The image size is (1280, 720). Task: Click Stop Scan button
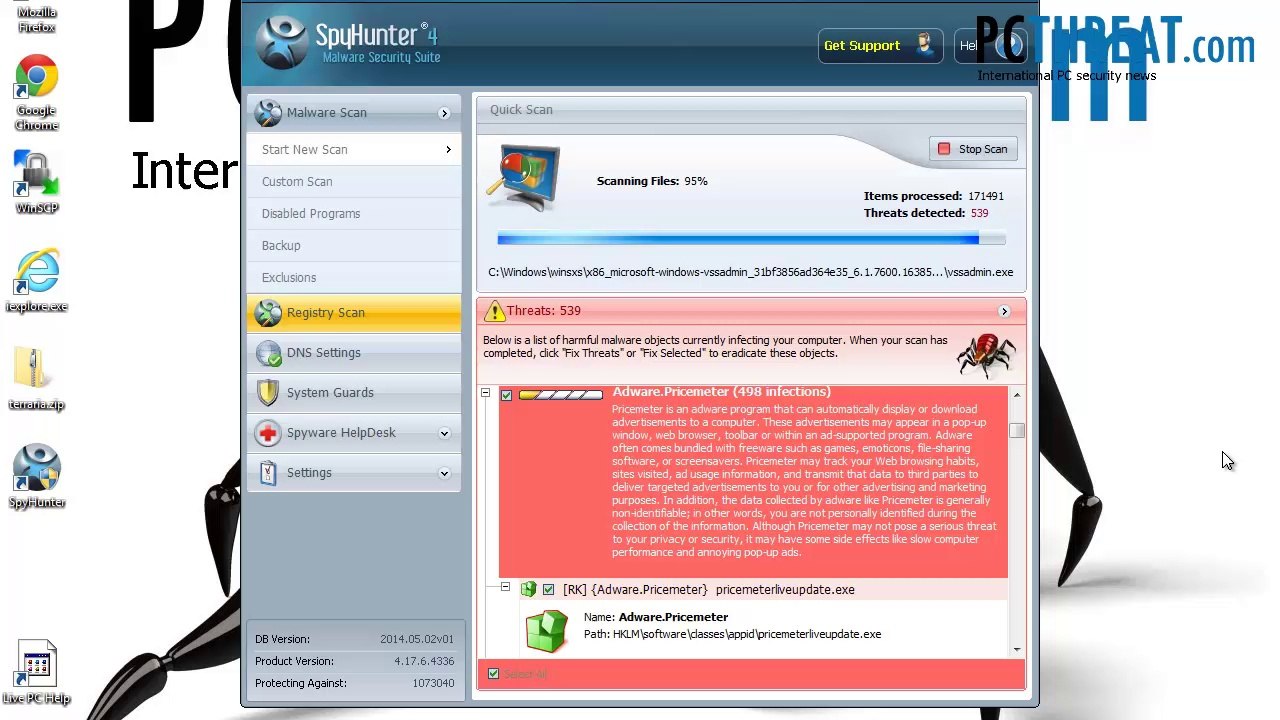coord(973,149)
